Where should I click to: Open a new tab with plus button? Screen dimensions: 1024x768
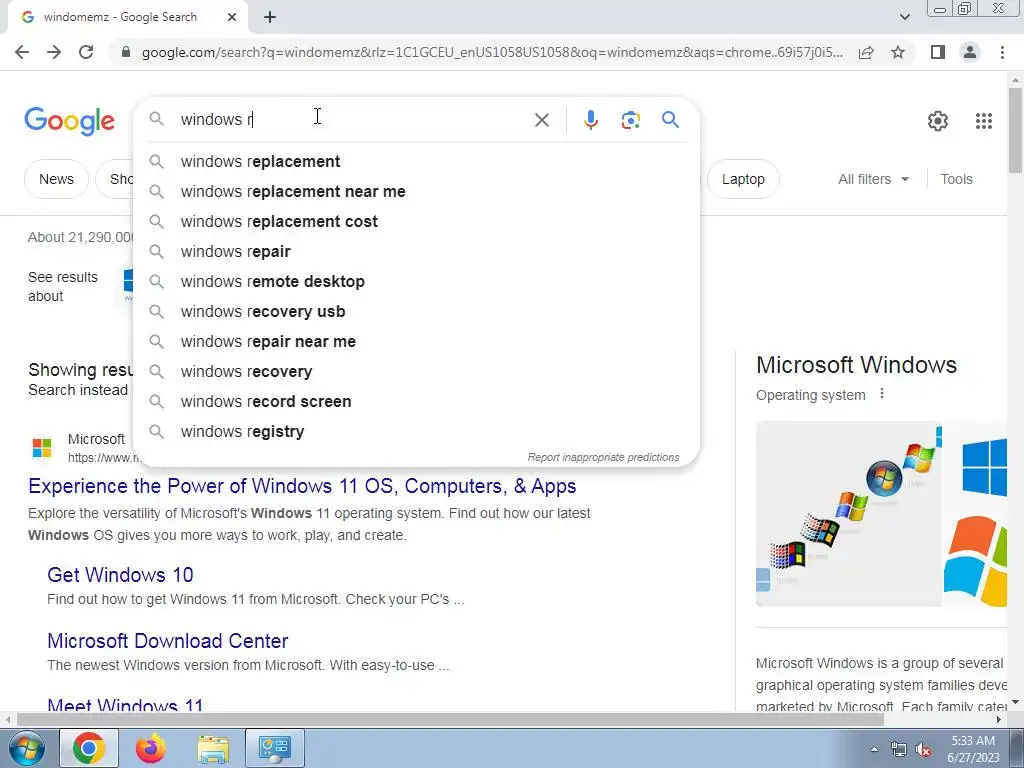(270, 17)
